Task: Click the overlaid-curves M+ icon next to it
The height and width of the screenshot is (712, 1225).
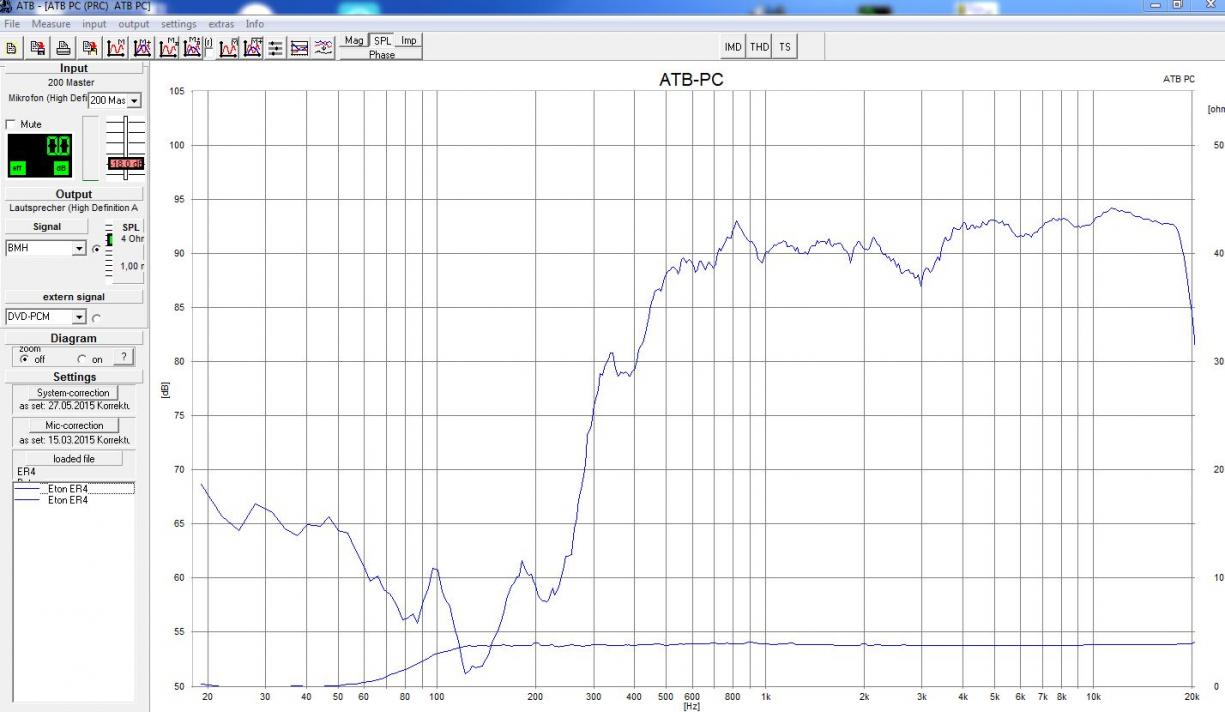Action: [142, 47]
